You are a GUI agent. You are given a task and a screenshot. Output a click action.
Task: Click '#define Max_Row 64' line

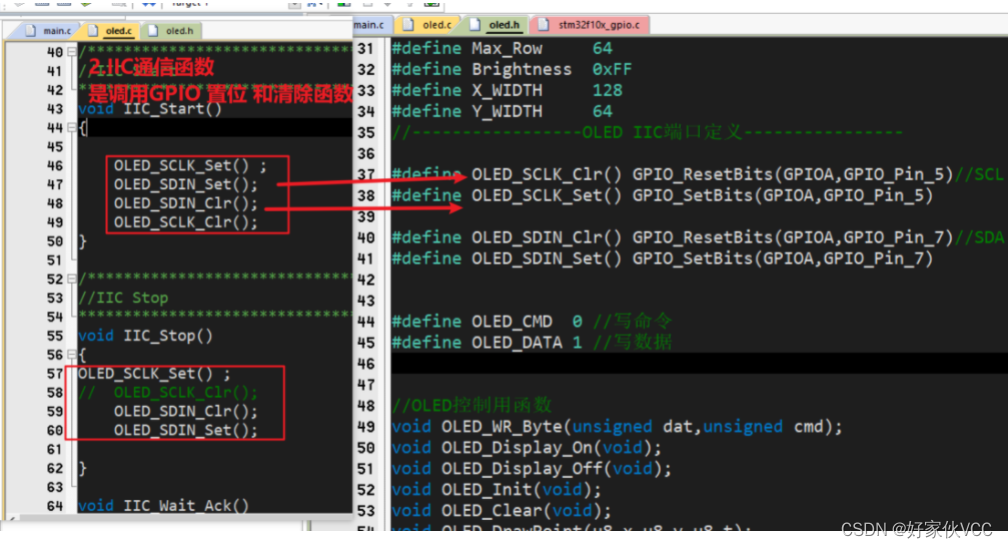pos(502,48)
